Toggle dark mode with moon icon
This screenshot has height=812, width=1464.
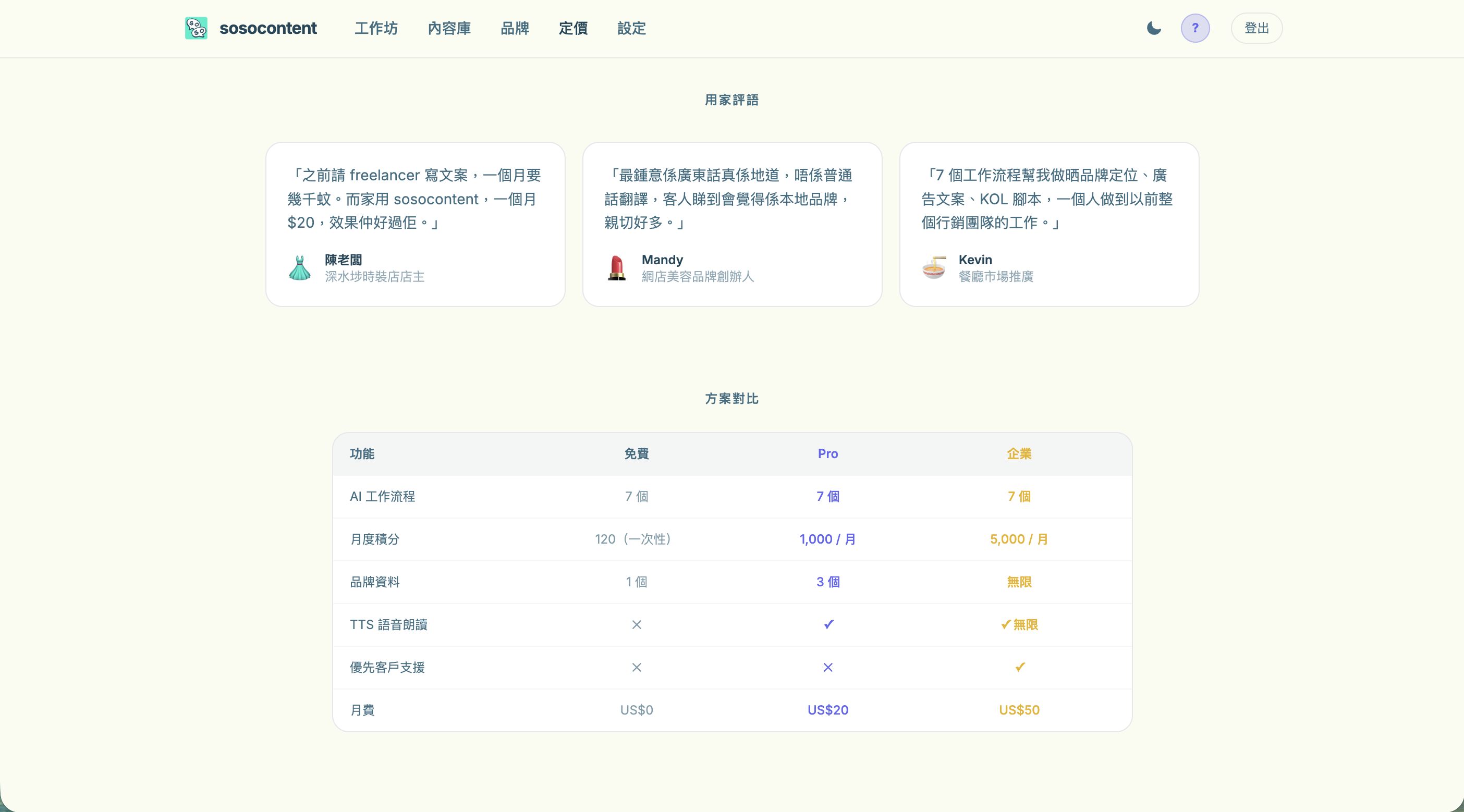pos(1154,28)
